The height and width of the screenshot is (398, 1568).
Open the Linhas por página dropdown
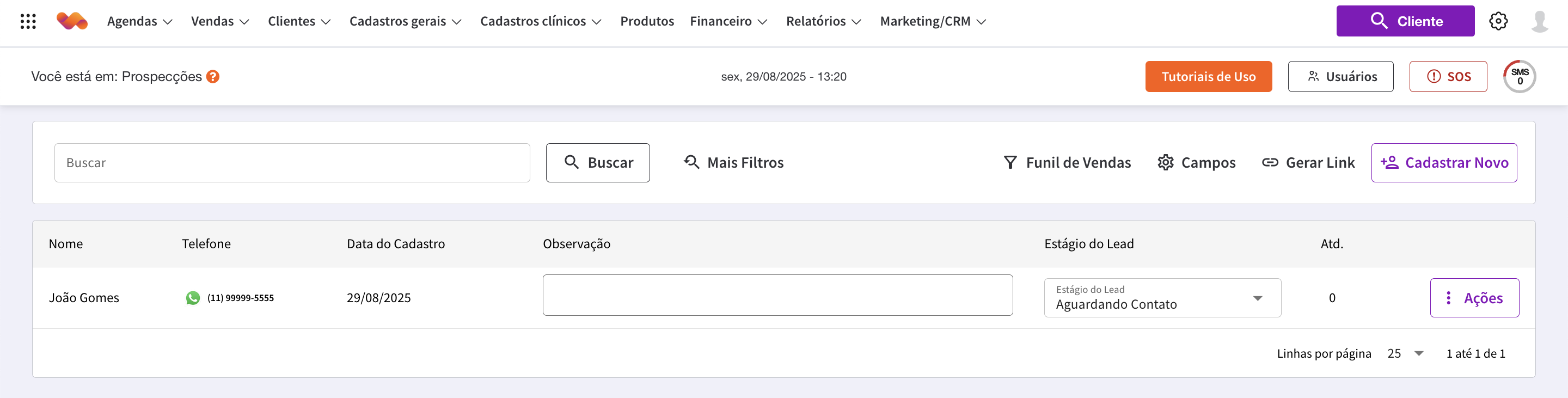[1405, 353]
